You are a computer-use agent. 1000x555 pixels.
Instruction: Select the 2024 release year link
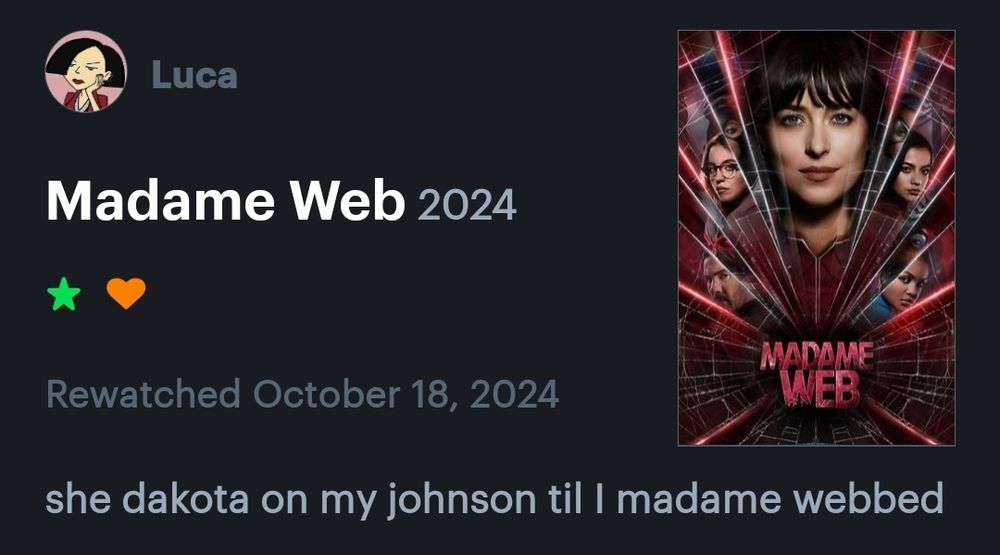coord(467,205)
